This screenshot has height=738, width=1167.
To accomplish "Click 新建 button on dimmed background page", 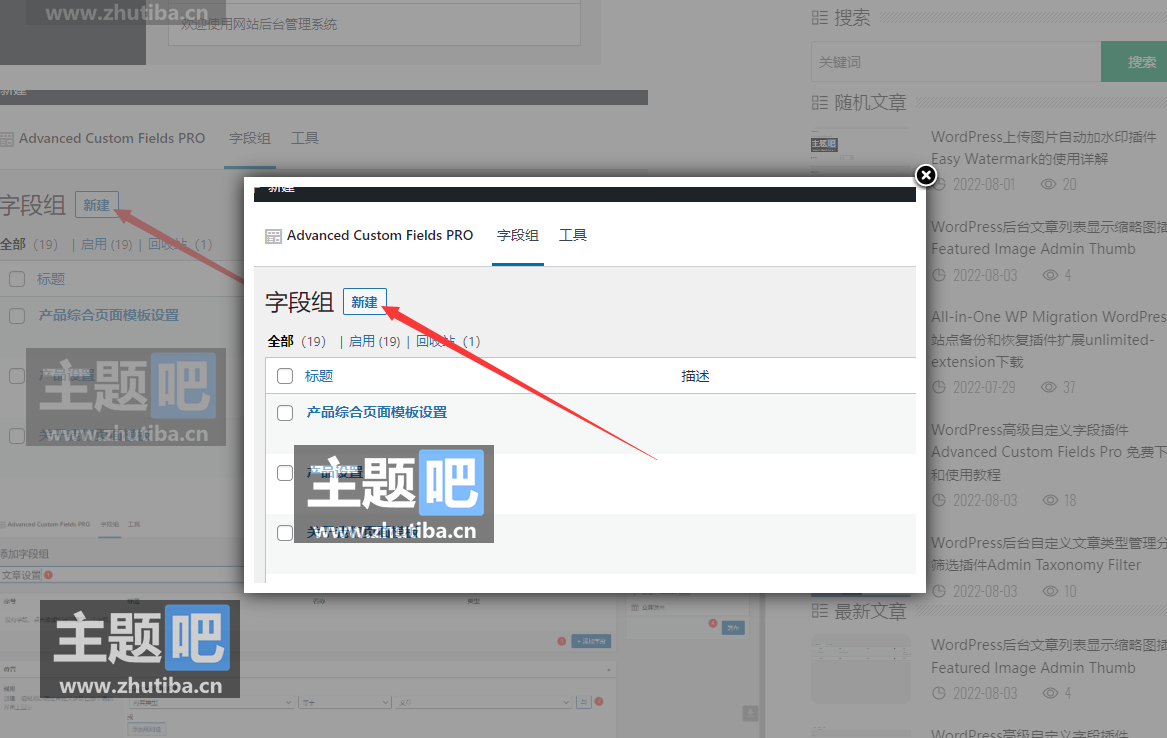I will (x=97, y=205).
